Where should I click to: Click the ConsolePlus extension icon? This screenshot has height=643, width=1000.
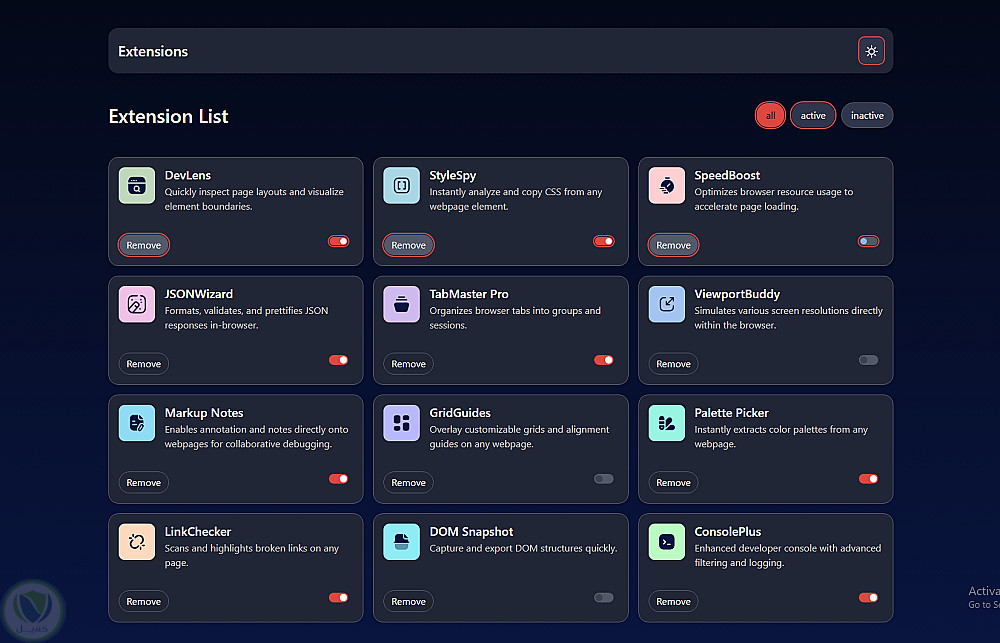pos(666,542)
